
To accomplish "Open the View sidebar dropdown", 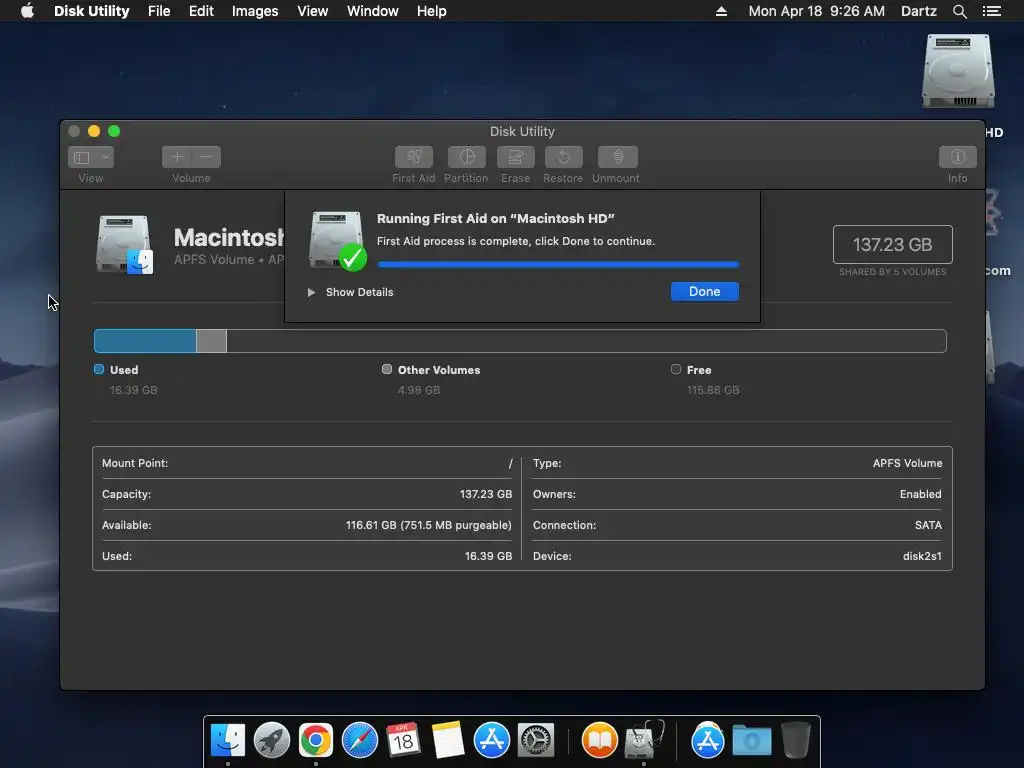I will pyautogui.click(x=91, y=157).
